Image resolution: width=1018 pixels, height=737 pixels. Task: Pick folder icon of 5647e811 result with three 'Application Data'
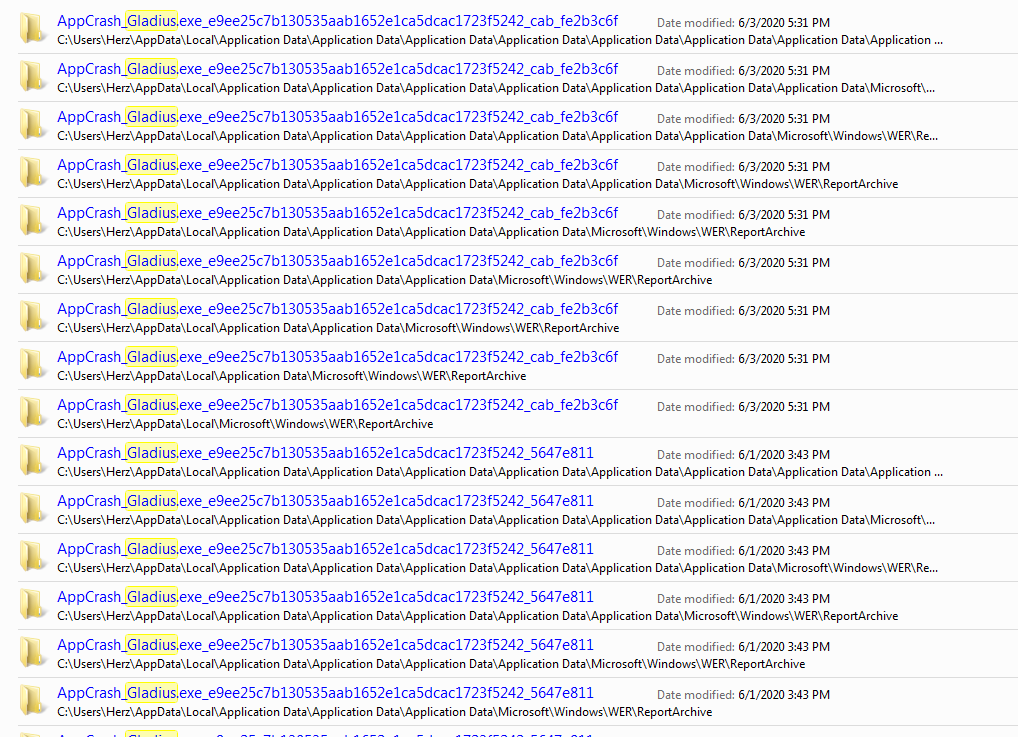pos(32,701)
